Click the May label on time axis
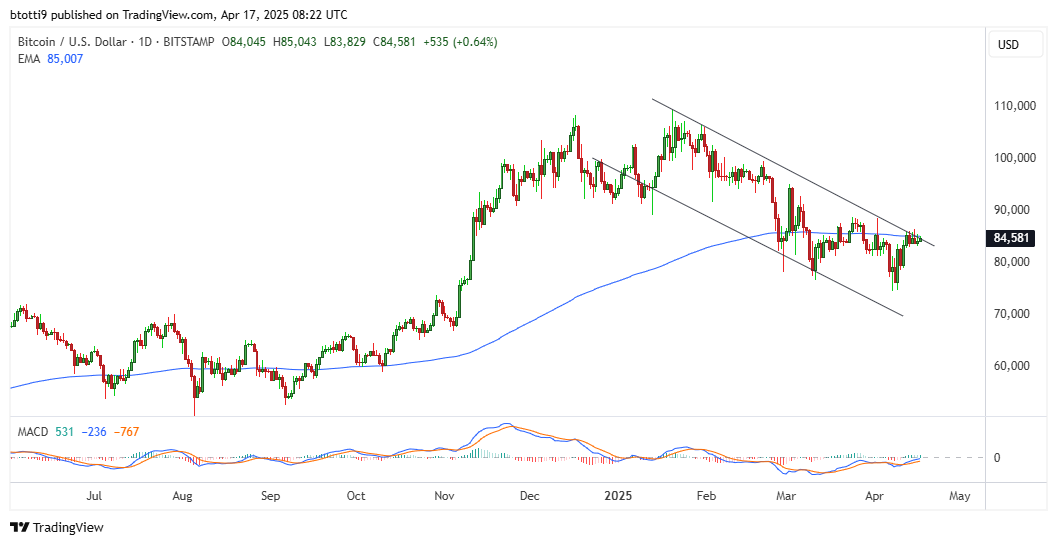Screen dimensions: 1057x545 click(x=958, y=495)
